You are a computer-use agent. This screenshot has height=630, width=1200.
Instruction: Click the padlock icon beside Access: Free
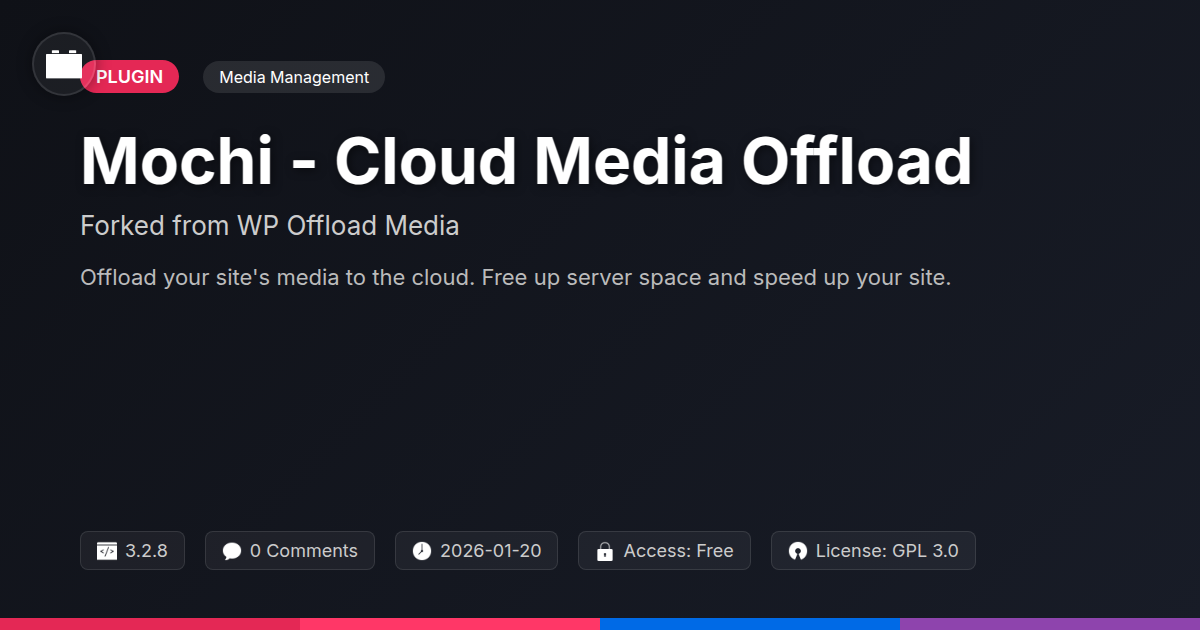tap(605, 551)
